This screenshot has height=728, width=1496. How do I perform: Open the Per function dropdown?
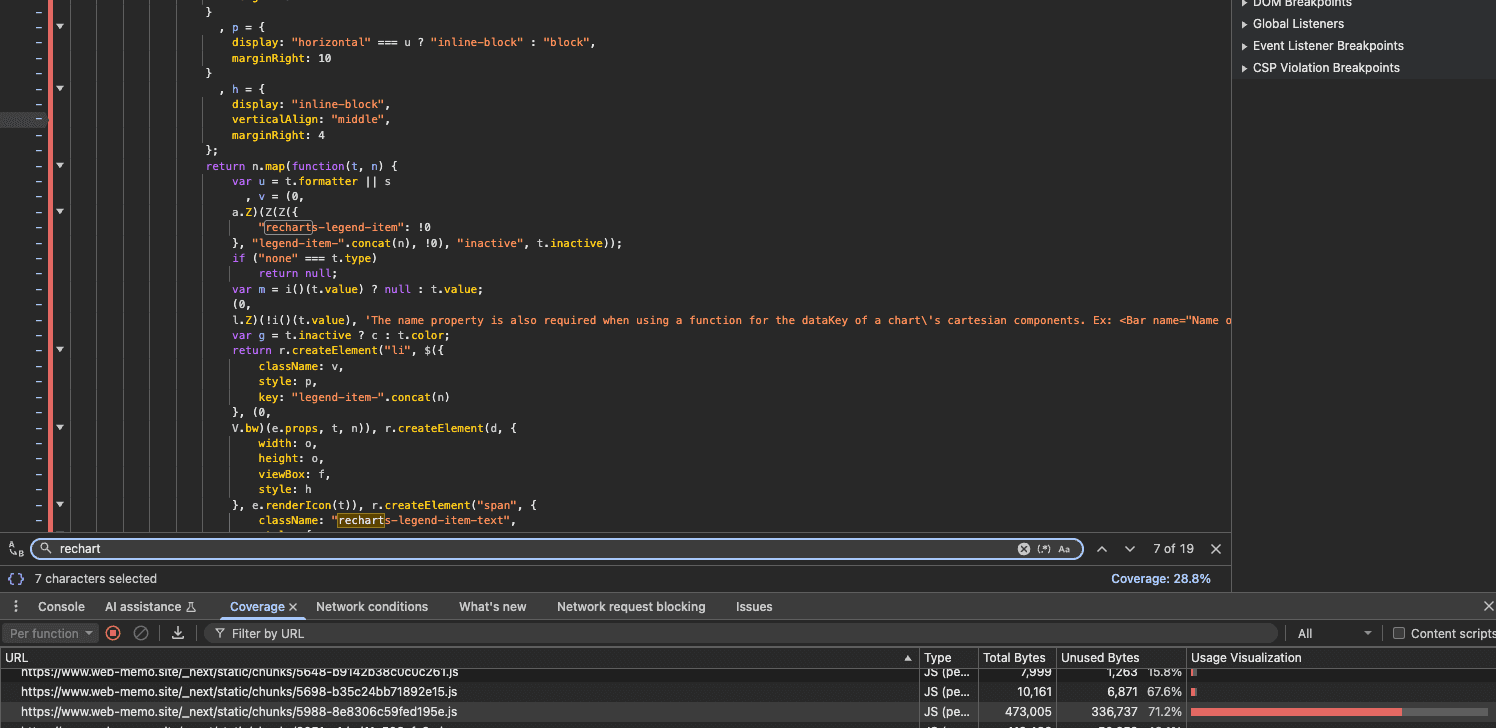point(49,633)
